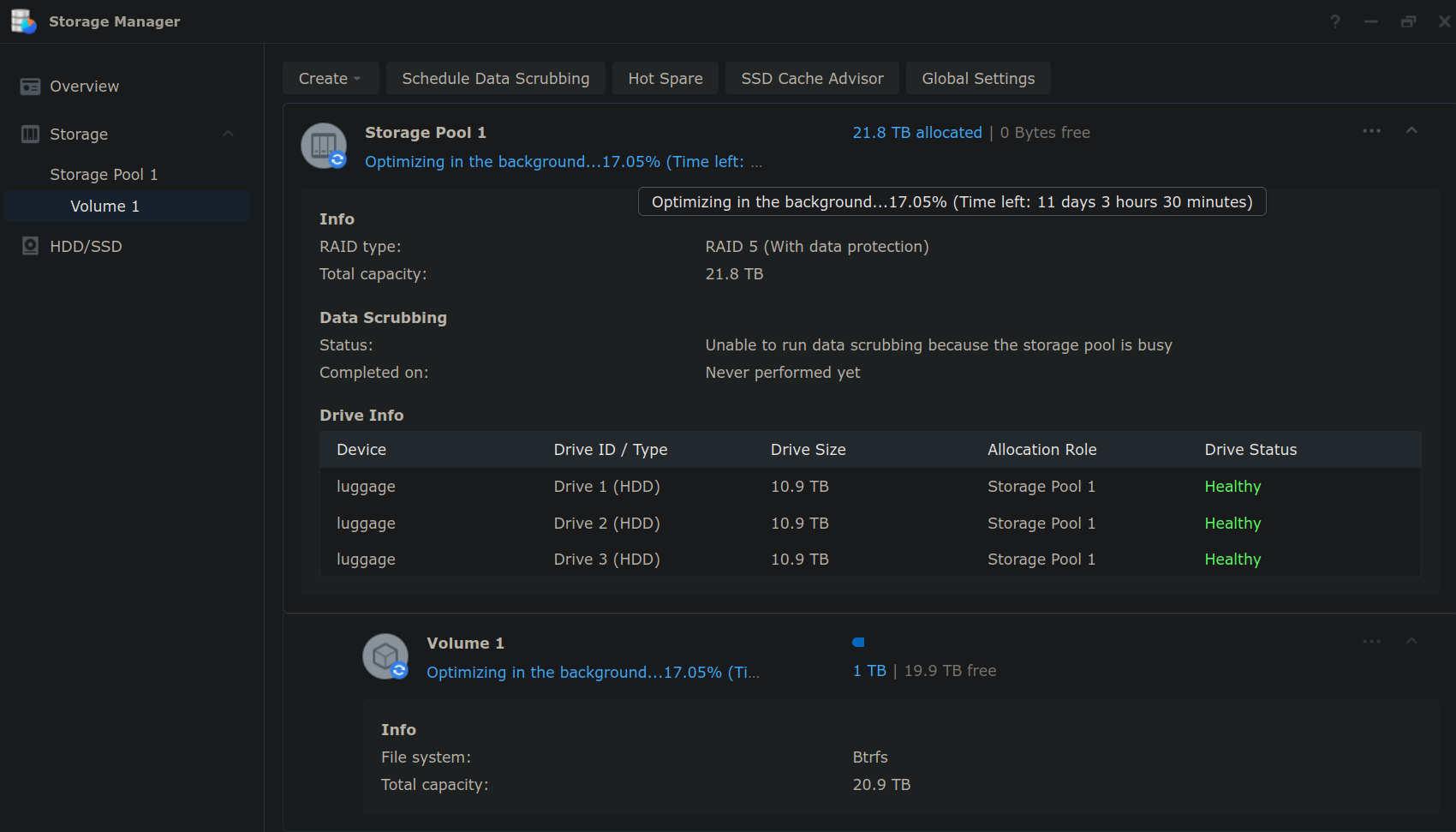Click the Overview sidebar icon
The width and height of the screenshot is (1456, 832).
31,87
